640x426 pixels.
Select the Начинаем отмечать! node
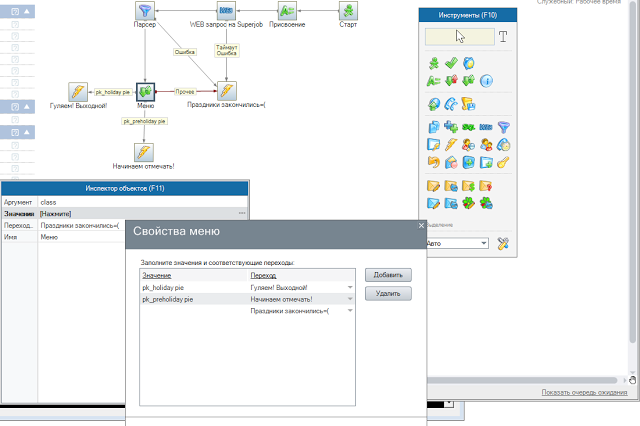(145, 152)
